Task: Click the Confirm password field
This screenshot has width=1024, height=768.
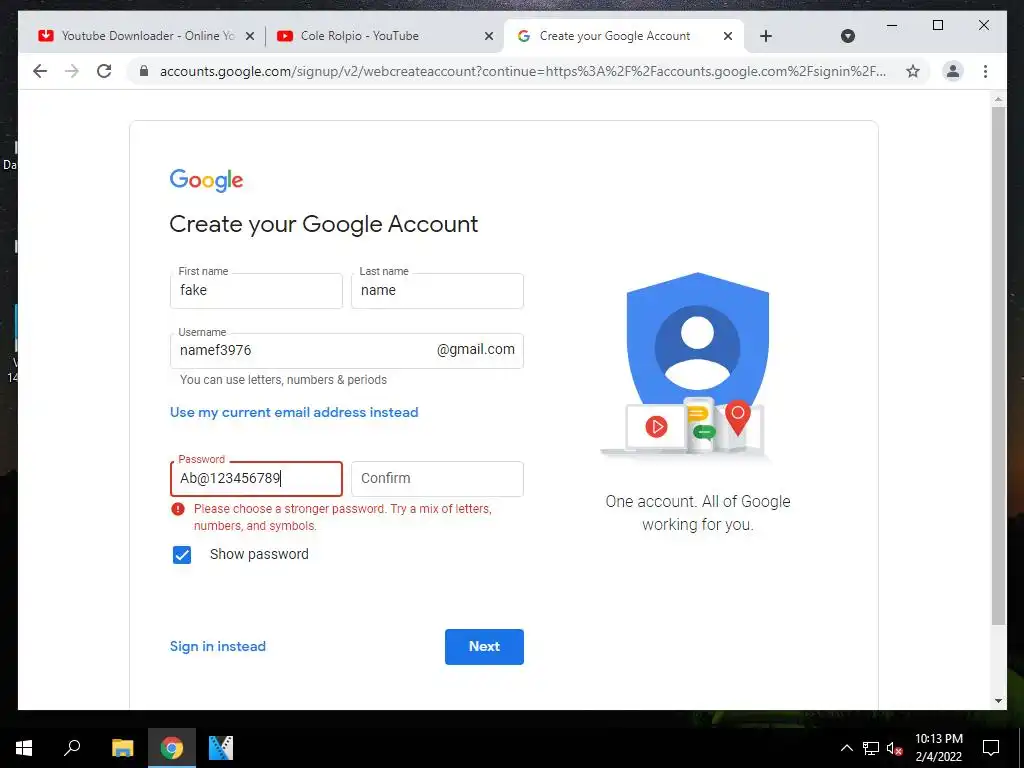Action: [437, 479]
